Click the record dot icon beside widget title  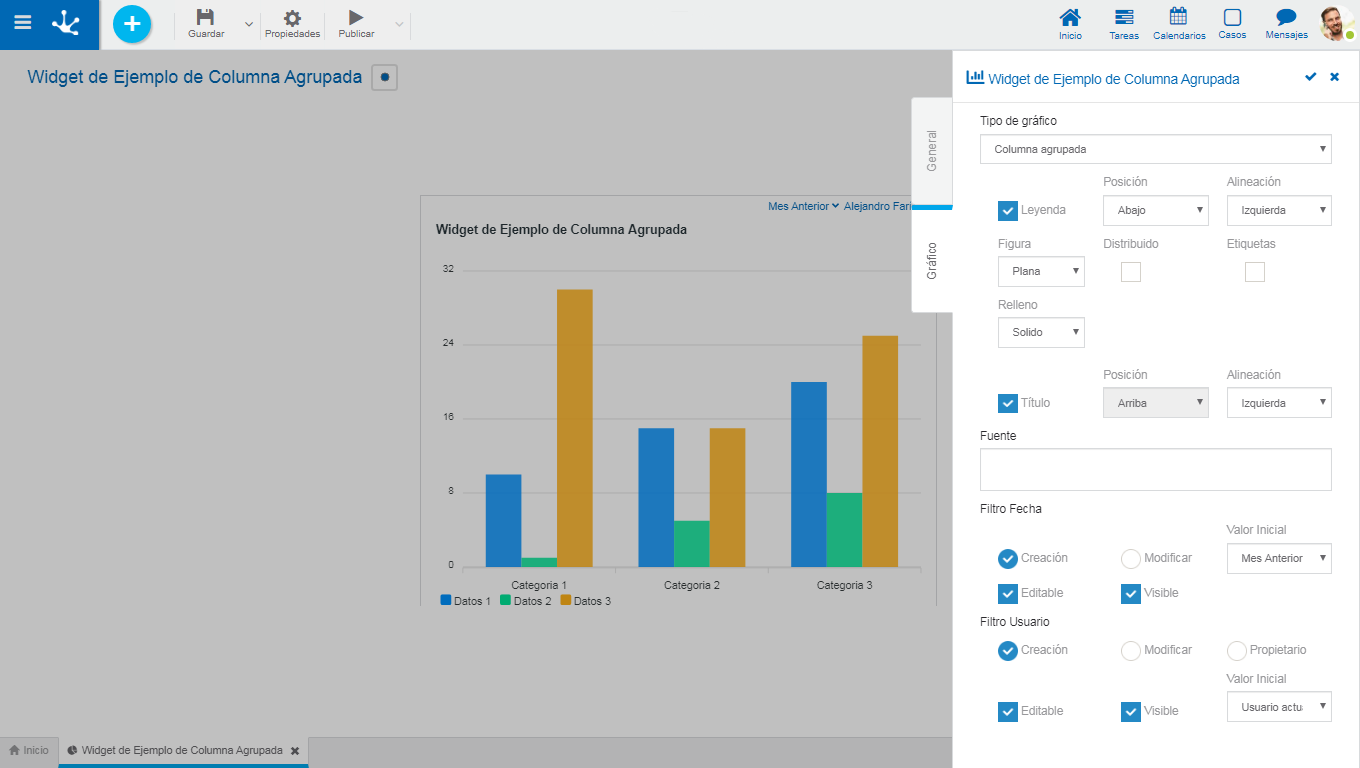point(384,77)
